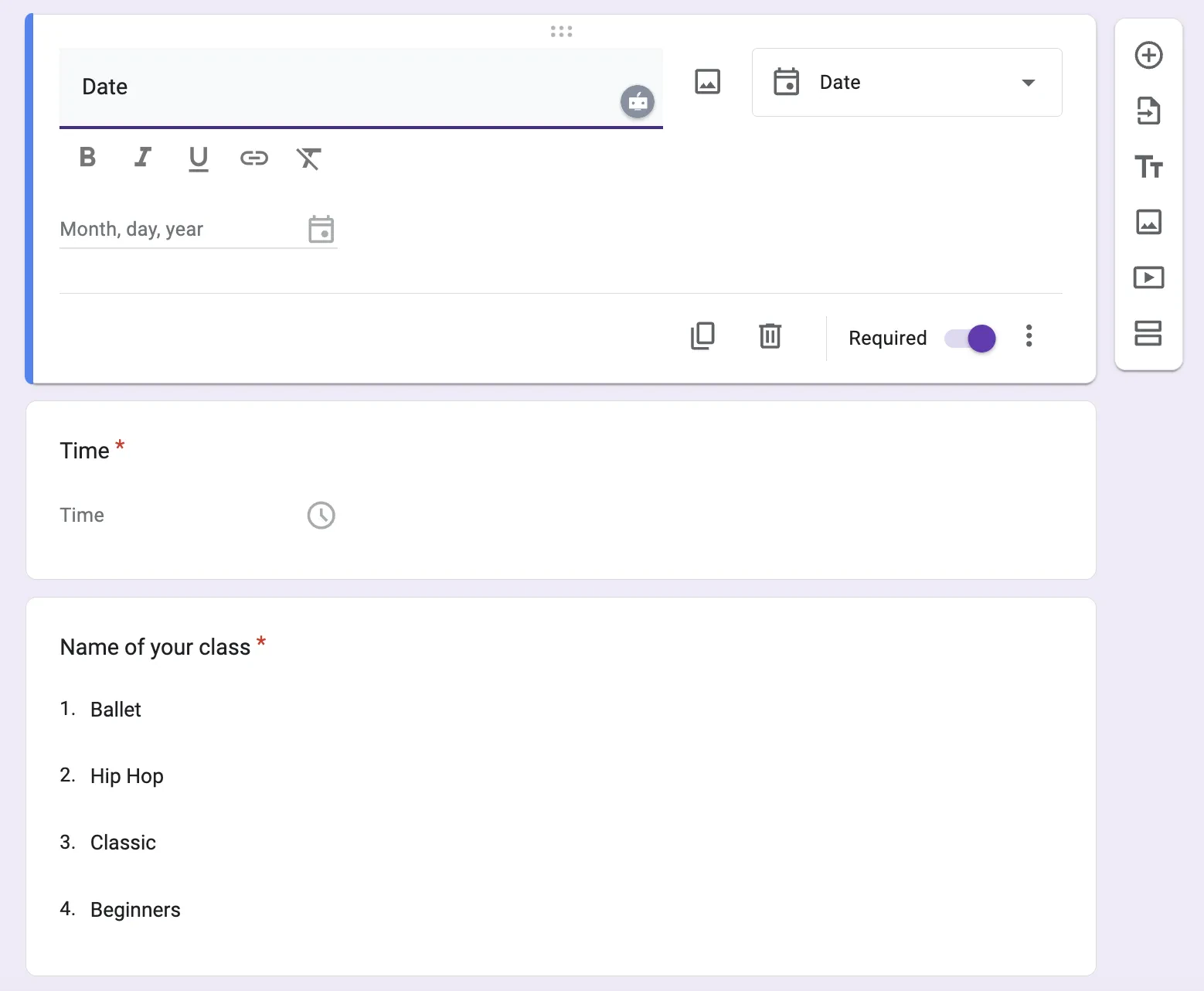Click the Classic option
This screenshot has height=991, width=1204.
123,843
